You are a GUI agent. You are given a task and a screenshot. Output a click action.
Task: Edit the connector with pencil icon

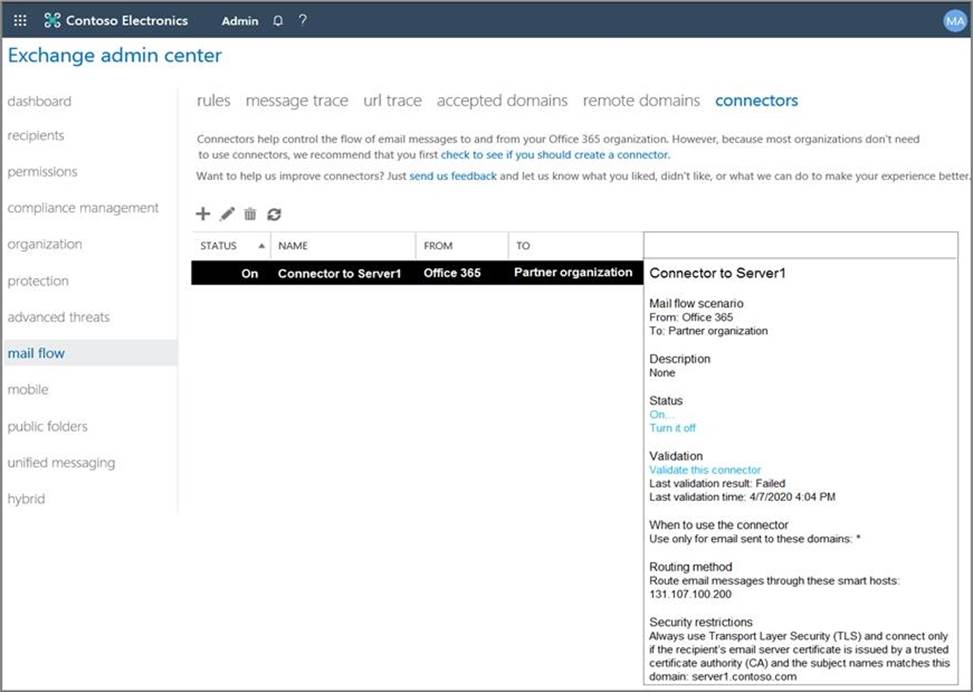227,214
